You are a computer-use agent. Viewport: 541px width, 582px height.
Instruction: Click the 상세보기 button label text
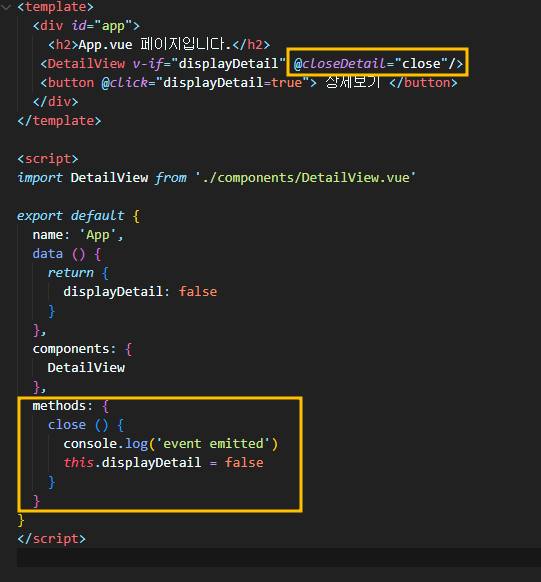click(353, 82)
